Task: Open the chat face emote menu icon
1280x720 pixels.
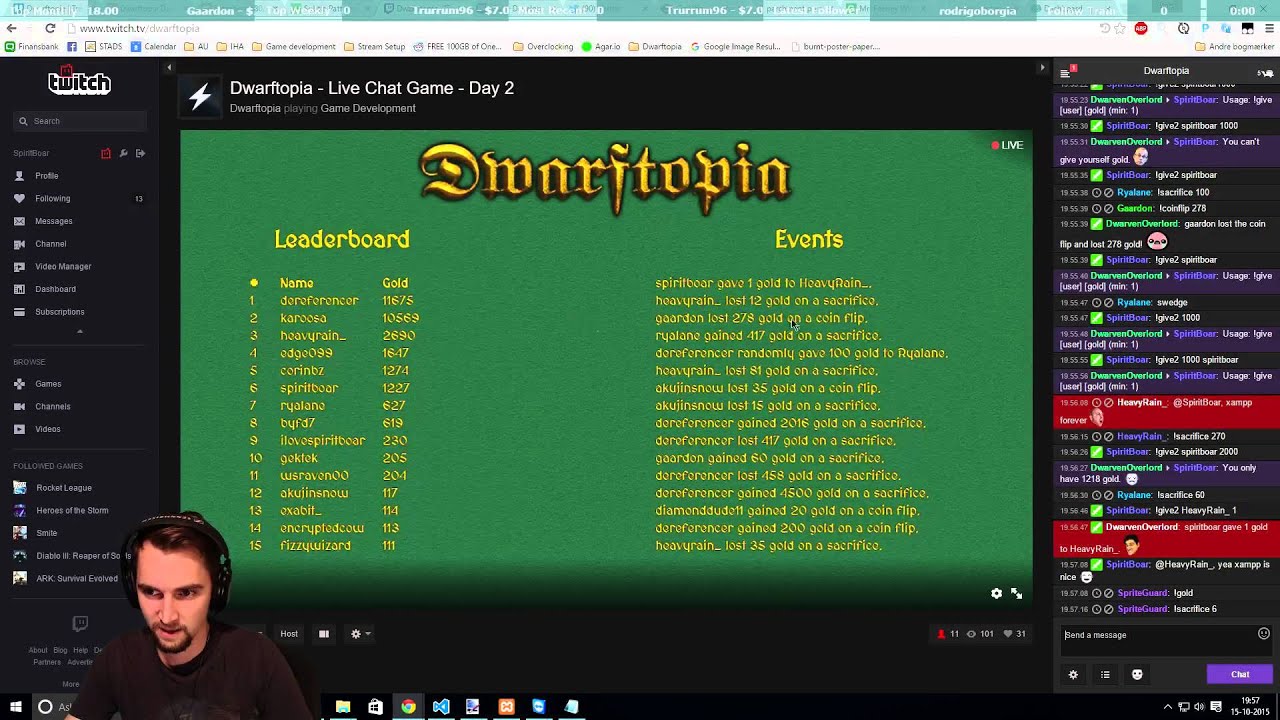Action: 1137,675
